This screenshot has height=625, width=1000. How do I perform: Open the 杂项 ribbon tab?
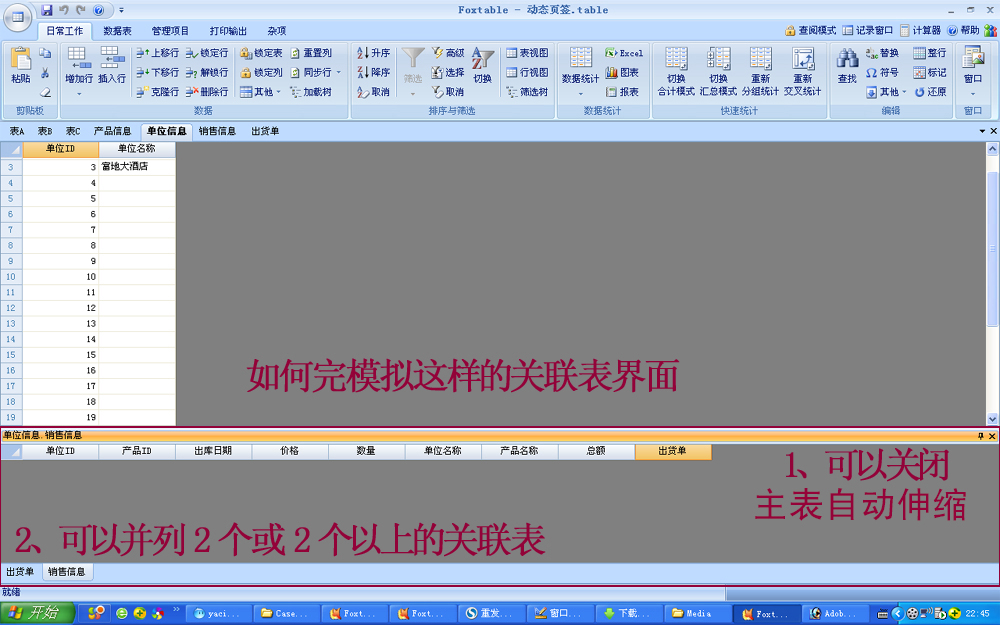point(277,31)
